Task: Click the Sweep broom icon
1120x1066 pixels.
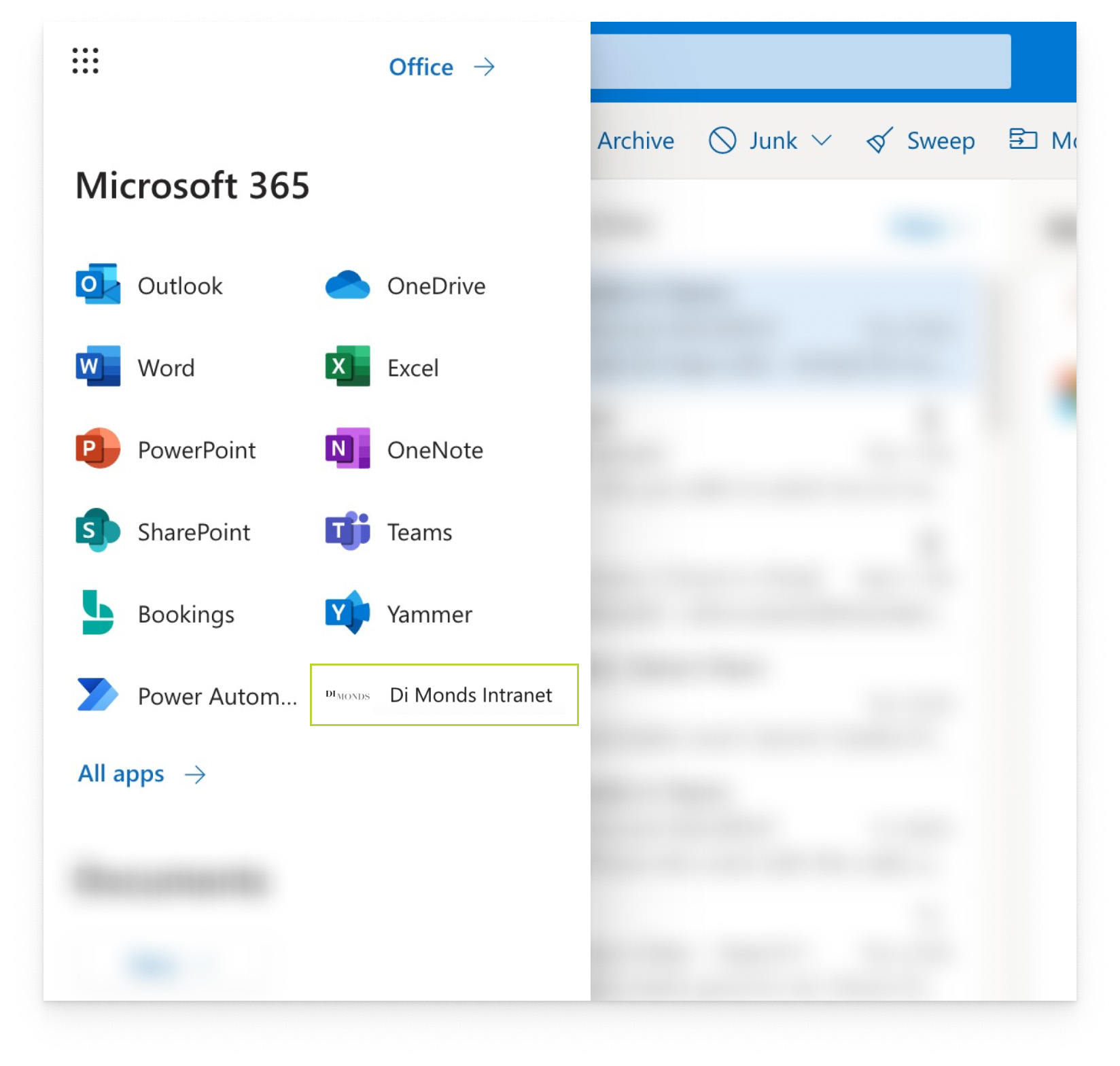Action: point(879,141)
